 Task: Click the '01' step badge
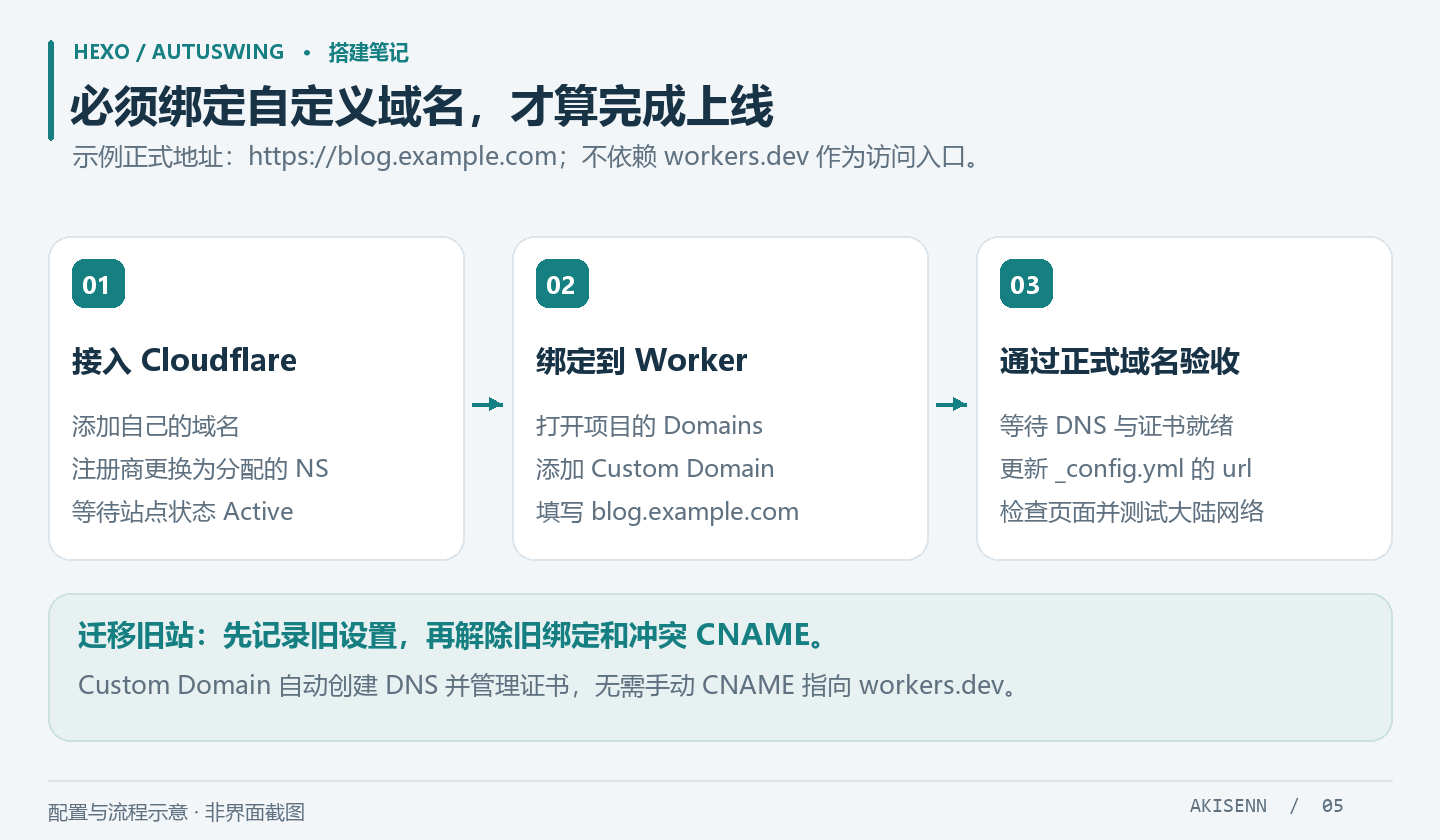98,284
